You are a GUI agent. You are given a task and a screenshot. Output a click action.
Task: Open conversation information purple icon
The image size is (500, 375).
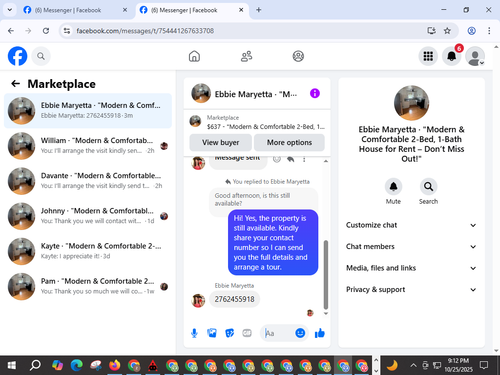315,94
